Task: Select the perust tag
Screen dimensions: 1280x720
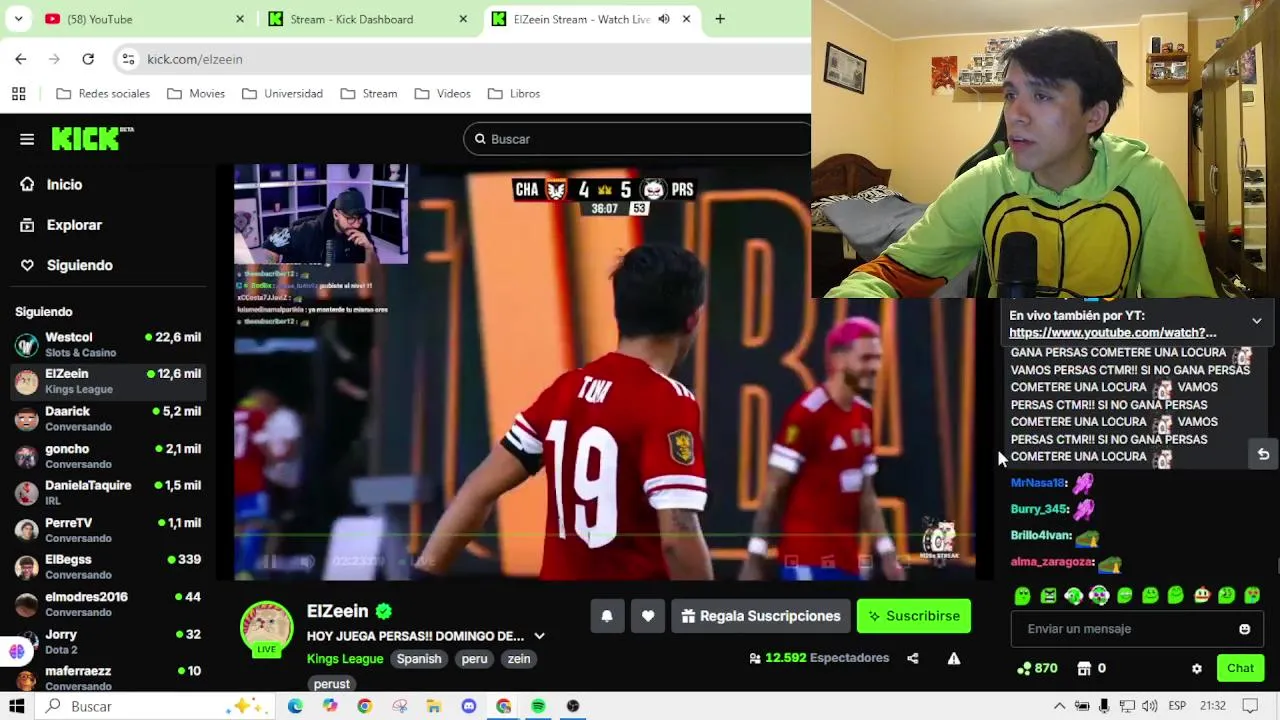Action: pos(332,684)
